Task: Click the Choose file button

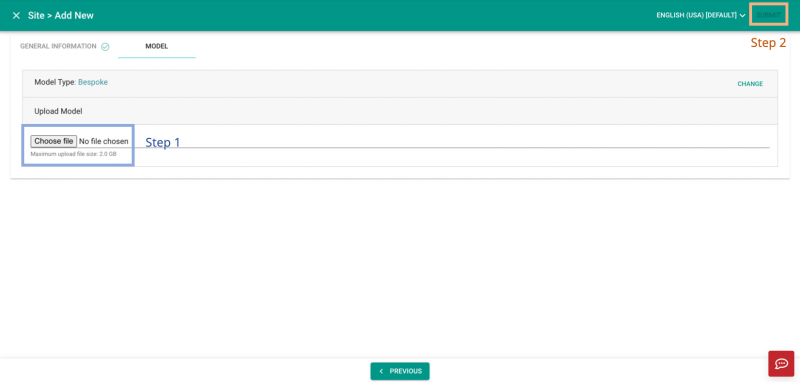Action: click(54, 141)
